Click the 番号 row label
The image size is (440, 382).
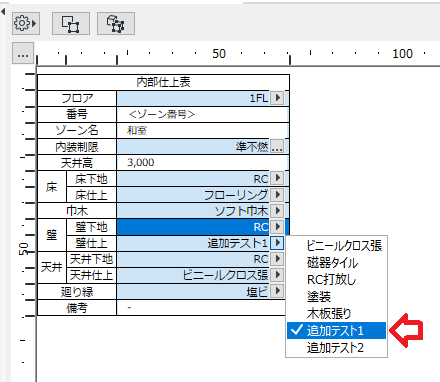[x=77, y=114]
